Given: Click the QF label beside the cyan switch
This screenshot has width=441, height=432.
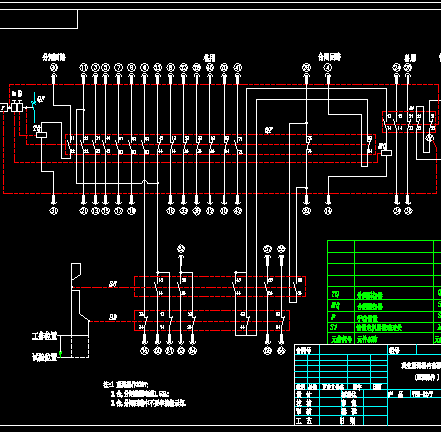Looking at the screenshot, I should 41,99.
